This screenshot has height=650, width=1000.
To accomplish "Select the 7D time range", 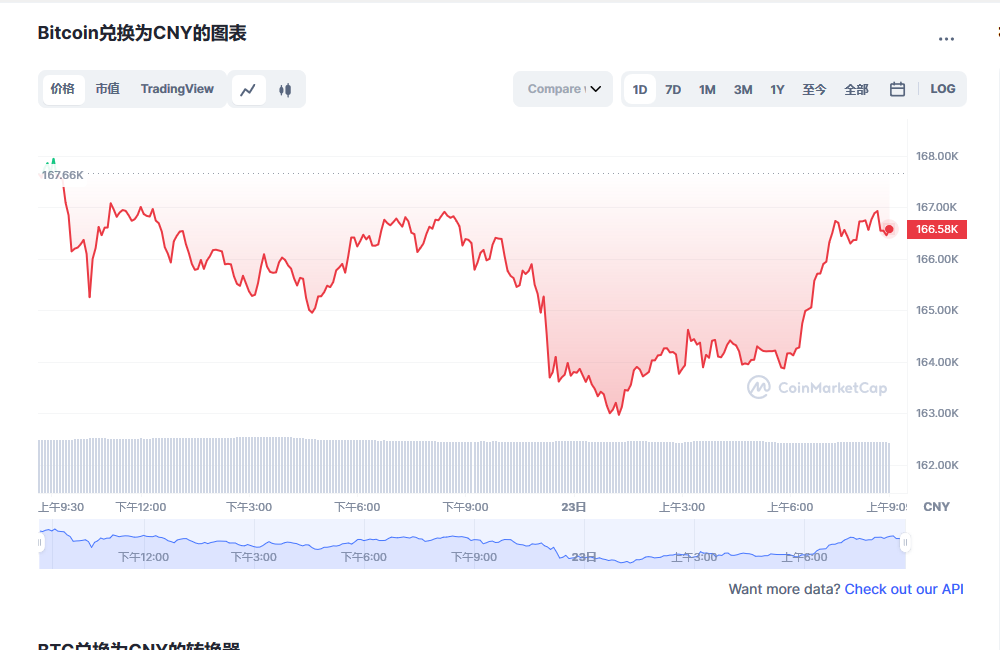I will point(673,89).
